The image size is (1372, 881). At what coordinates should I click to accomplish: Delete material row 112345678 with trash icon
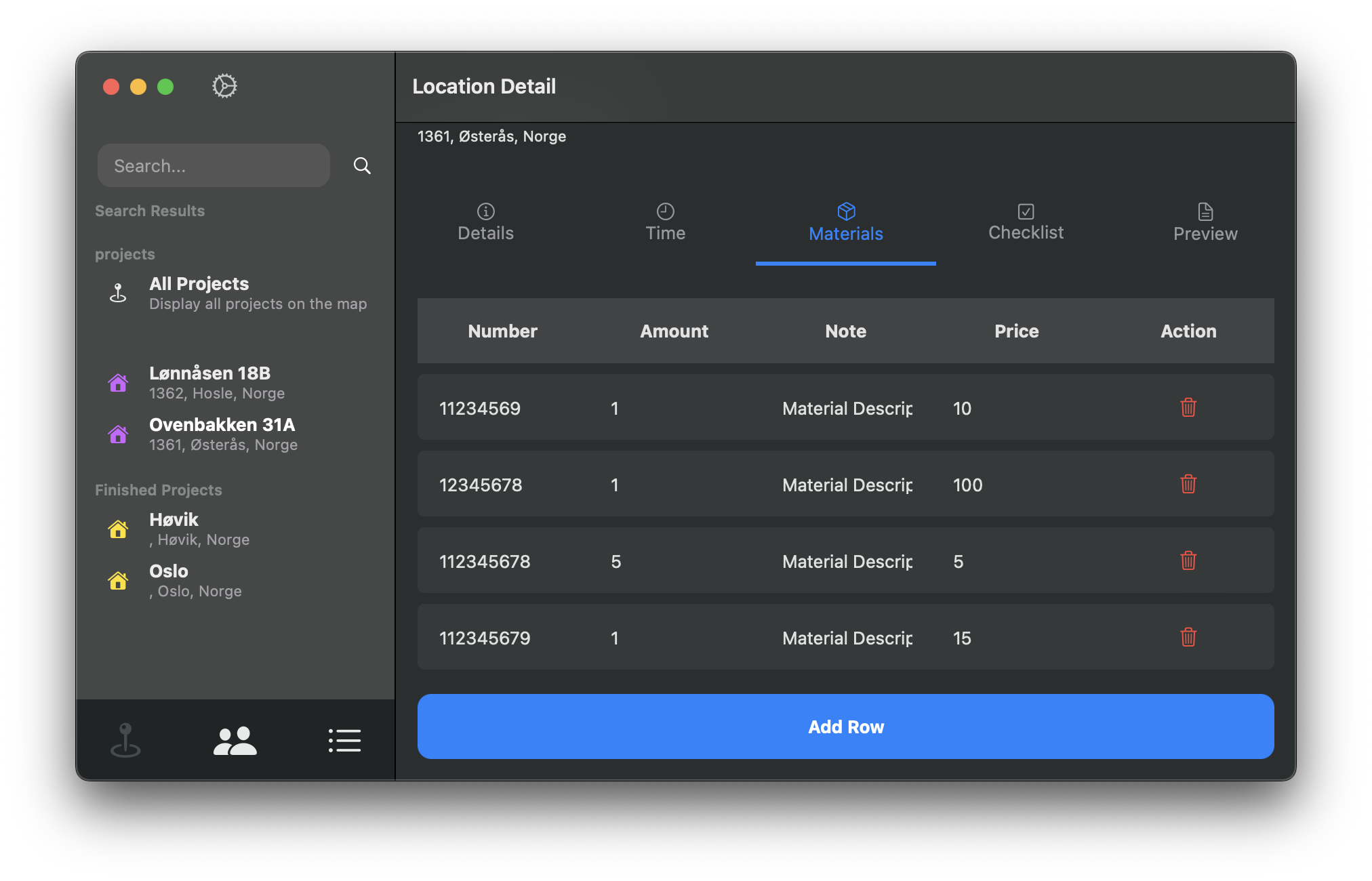1188,560
